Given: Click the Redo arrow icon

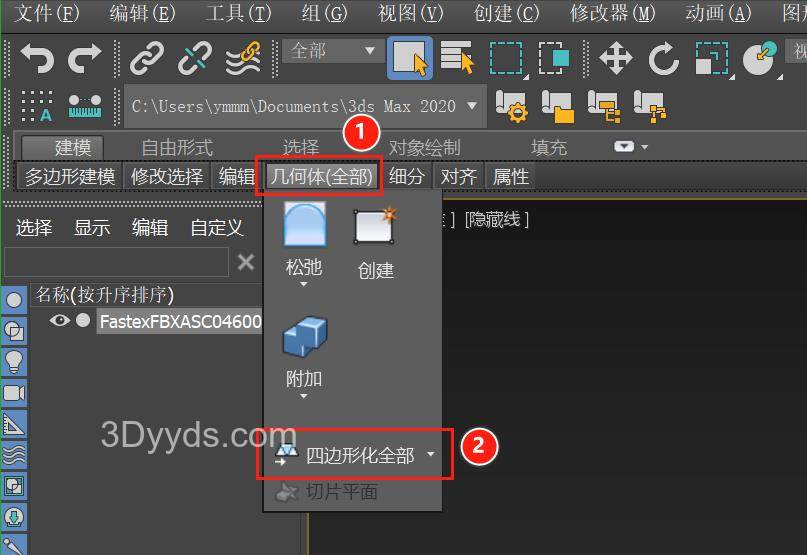Looking at the screenshot, I should pos(84,58).
